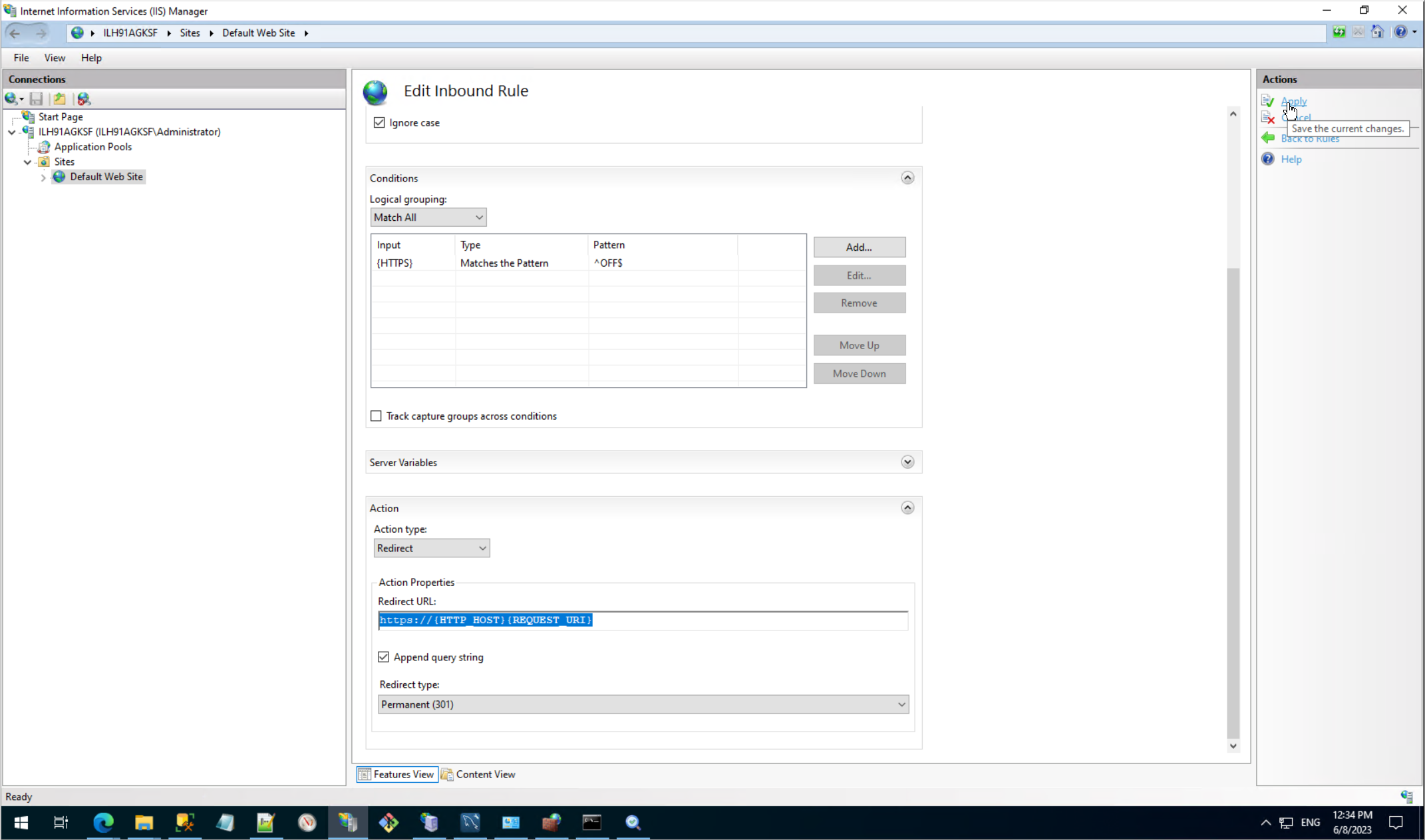The height and width of the screenshot is (840, 1425).
Task: Click the Add... condition button
Action: pos(859,247)
